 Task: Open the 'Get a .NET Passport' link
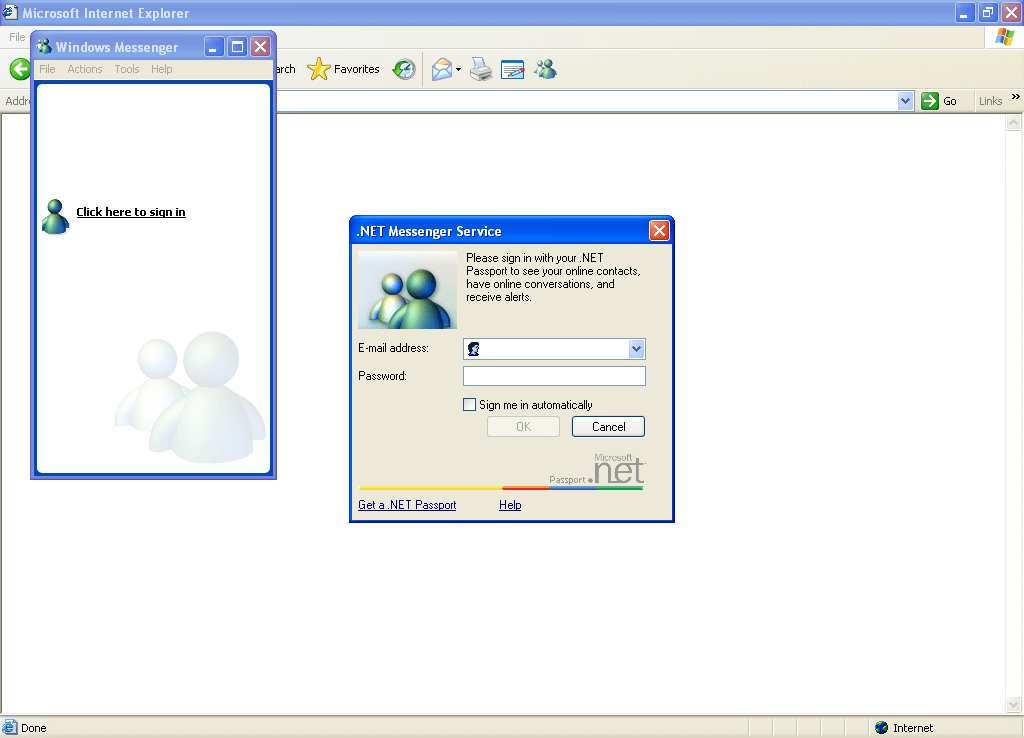point(407,505)
